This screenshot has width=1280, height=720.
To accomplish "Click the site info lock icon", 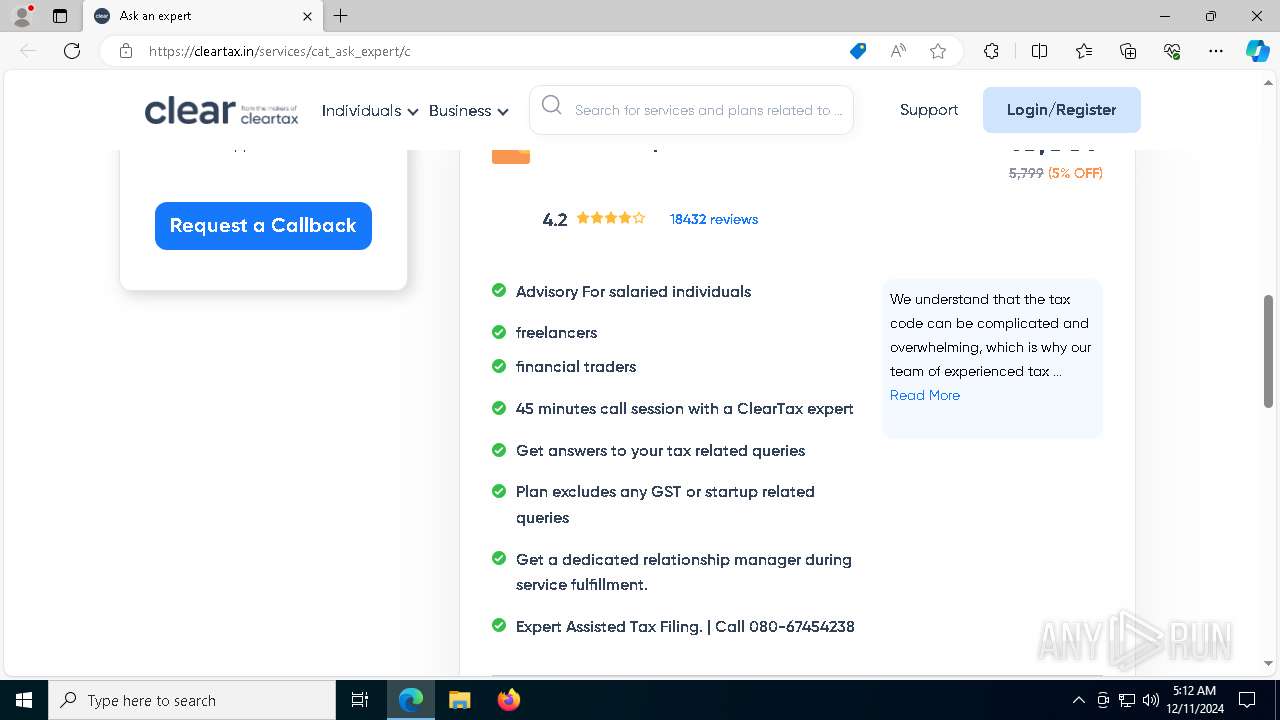I will pos(126,51).
